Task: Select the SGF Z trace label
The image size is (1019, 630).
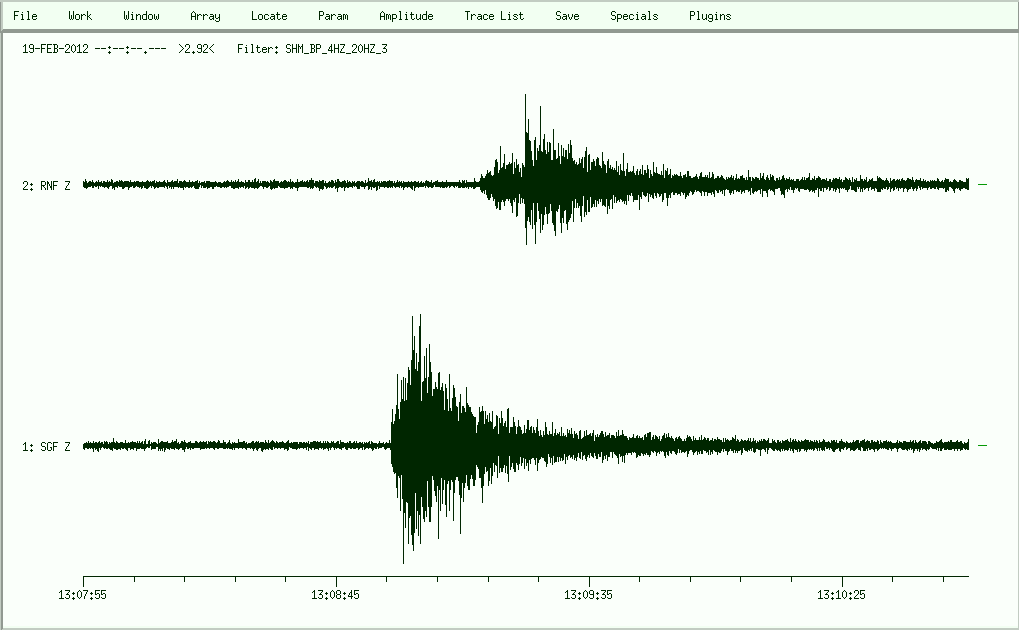Action: pos(46,447)
